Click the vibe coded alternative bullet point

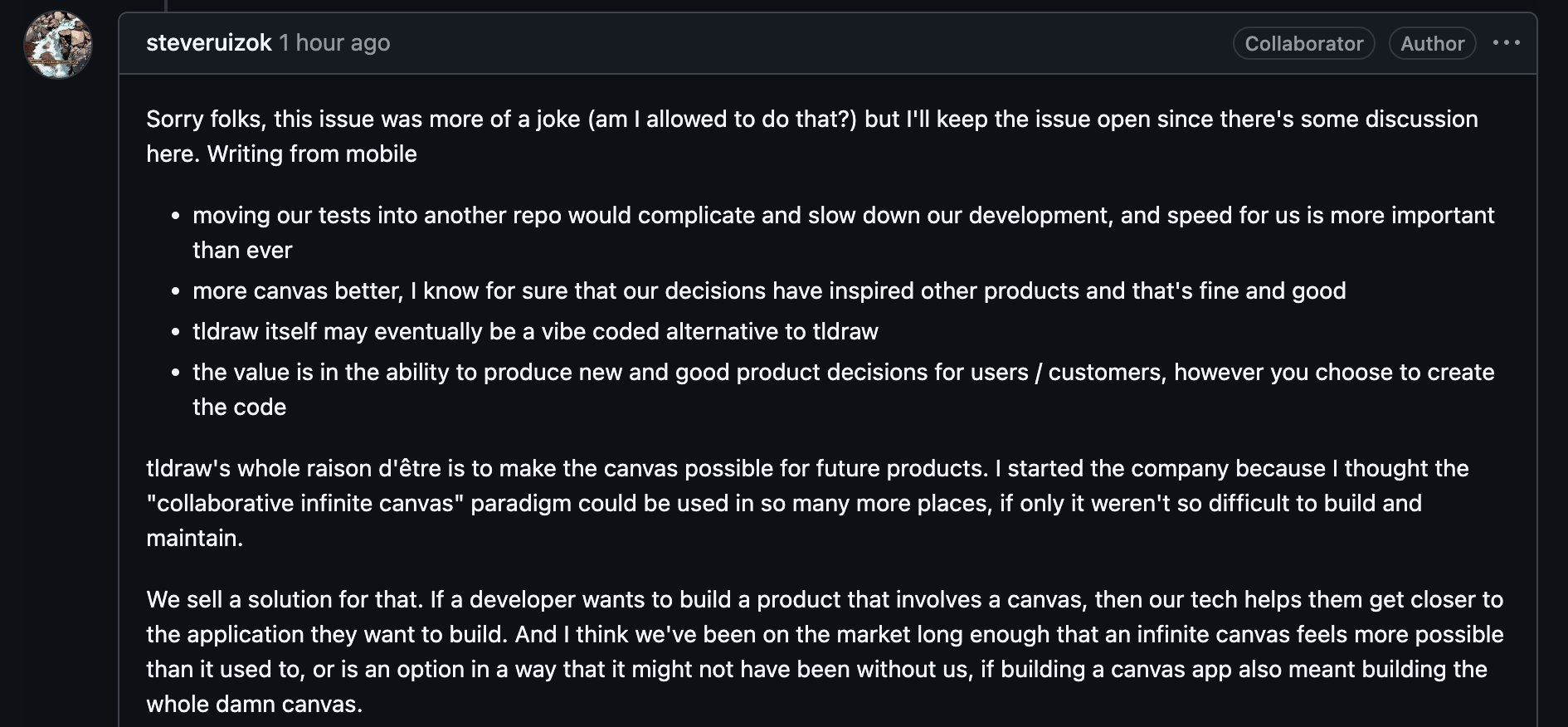click(x=535, y=332)
